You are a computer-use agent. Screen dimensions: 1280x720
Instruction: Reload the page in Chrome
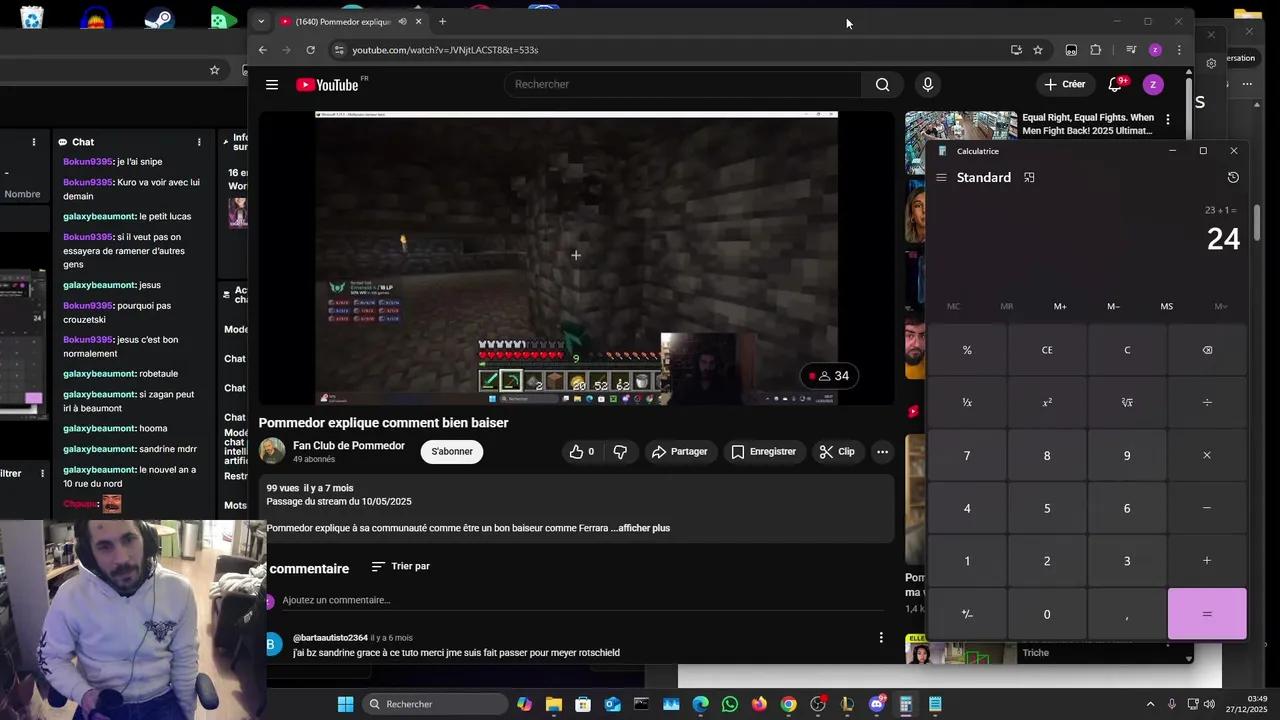tap(311, 50)
